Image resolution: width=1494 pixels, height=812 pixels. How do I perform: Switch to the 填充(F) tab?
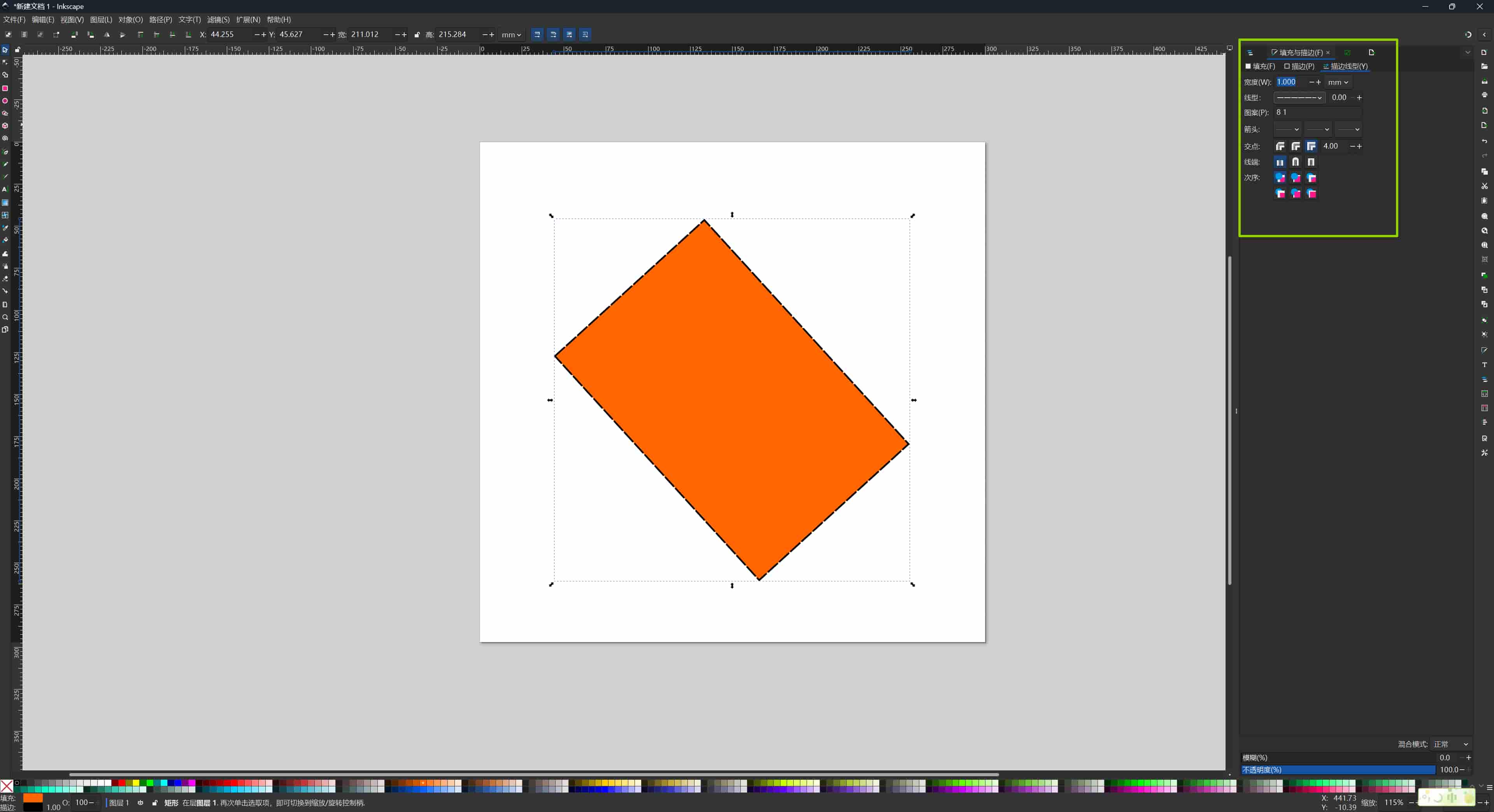tap(1260, 66)
